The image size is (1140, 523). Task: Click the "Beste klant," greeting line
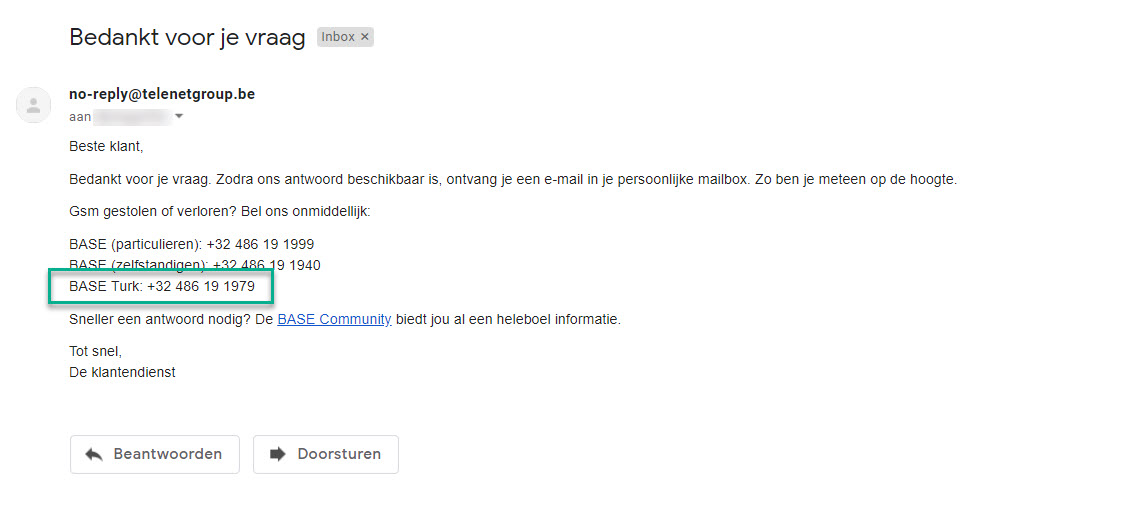click(106, 146)
